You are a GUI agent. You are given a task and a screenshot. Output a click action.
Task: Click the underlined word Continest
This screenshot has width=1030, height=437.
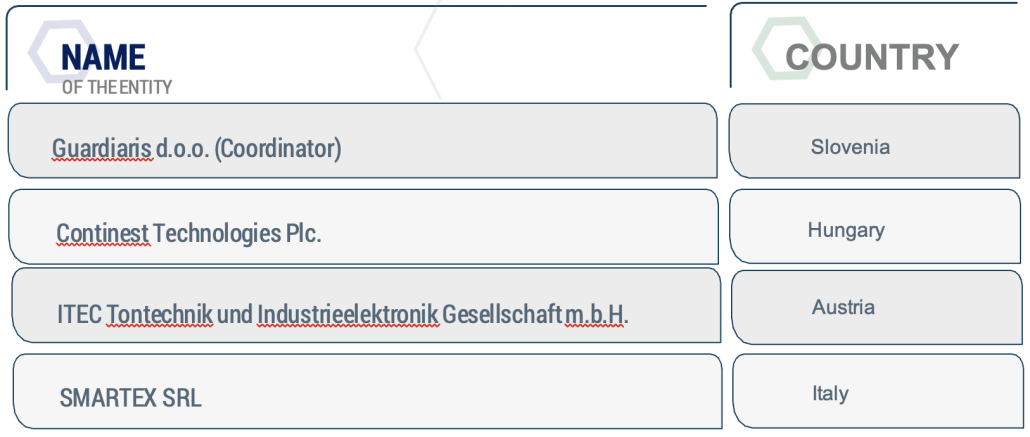tap(103, 233)
